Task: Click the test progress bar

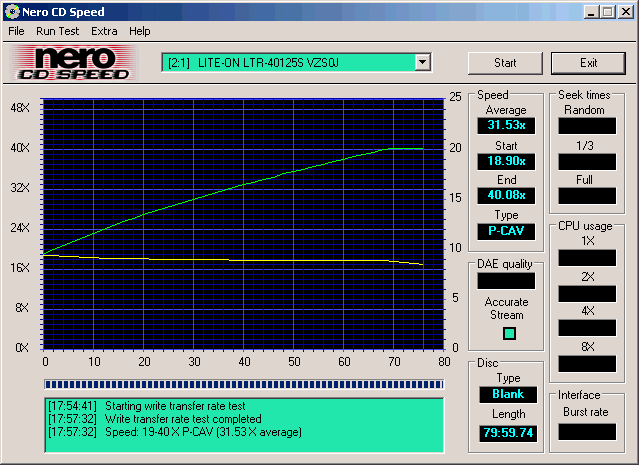Action: [x=244, y=384]
